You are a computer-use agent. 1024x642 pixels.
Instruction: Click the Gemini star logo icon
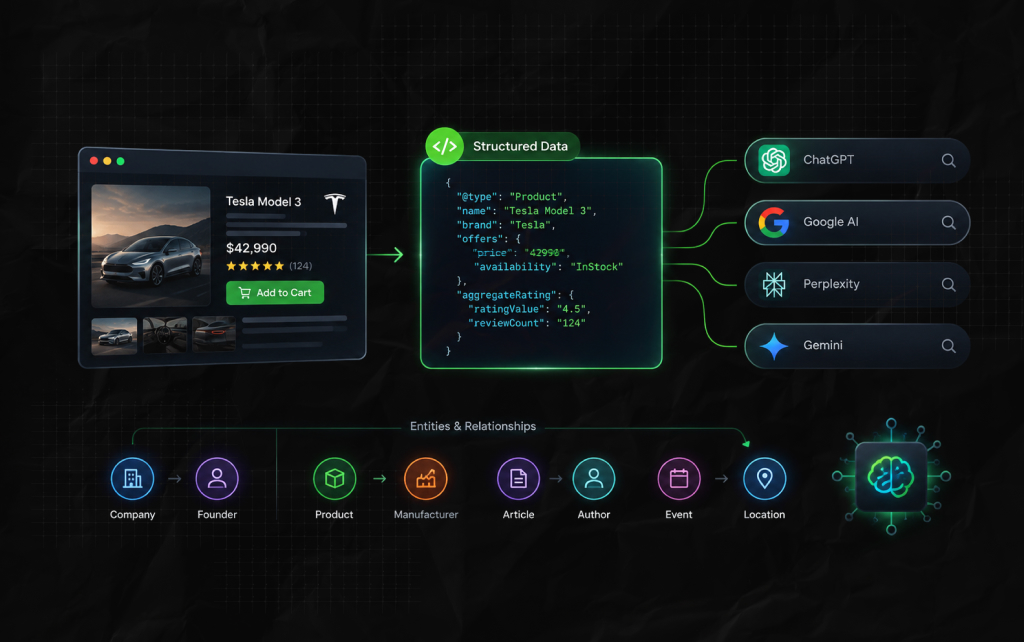[x=774, y=345]
